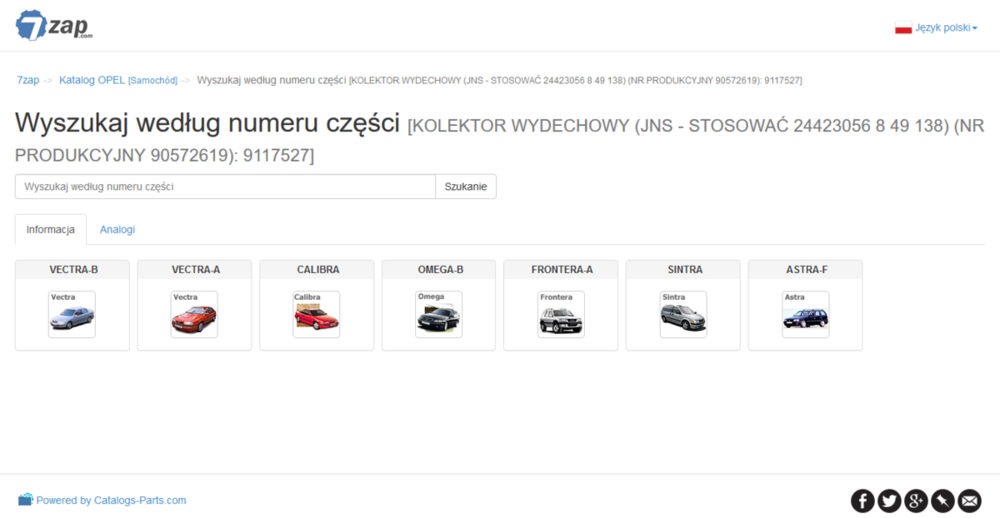Open the Powered by Catalogs-Parts.com link
The image size is (1000, 518).
tap(111, 501)
